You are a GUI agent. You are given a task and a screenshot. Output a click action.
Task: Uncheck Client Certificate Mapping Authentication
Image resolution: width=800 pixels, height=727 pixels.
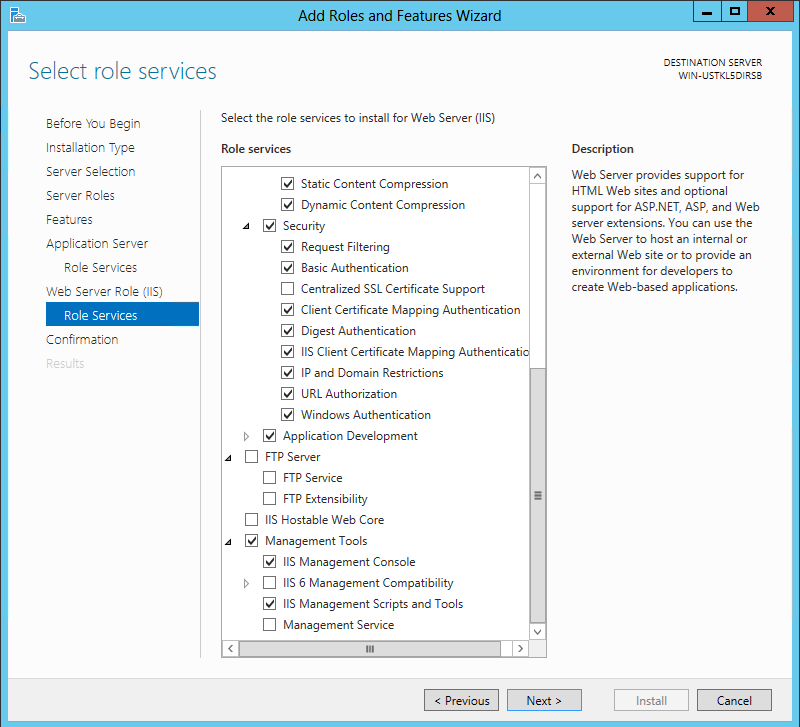point(288,310)
